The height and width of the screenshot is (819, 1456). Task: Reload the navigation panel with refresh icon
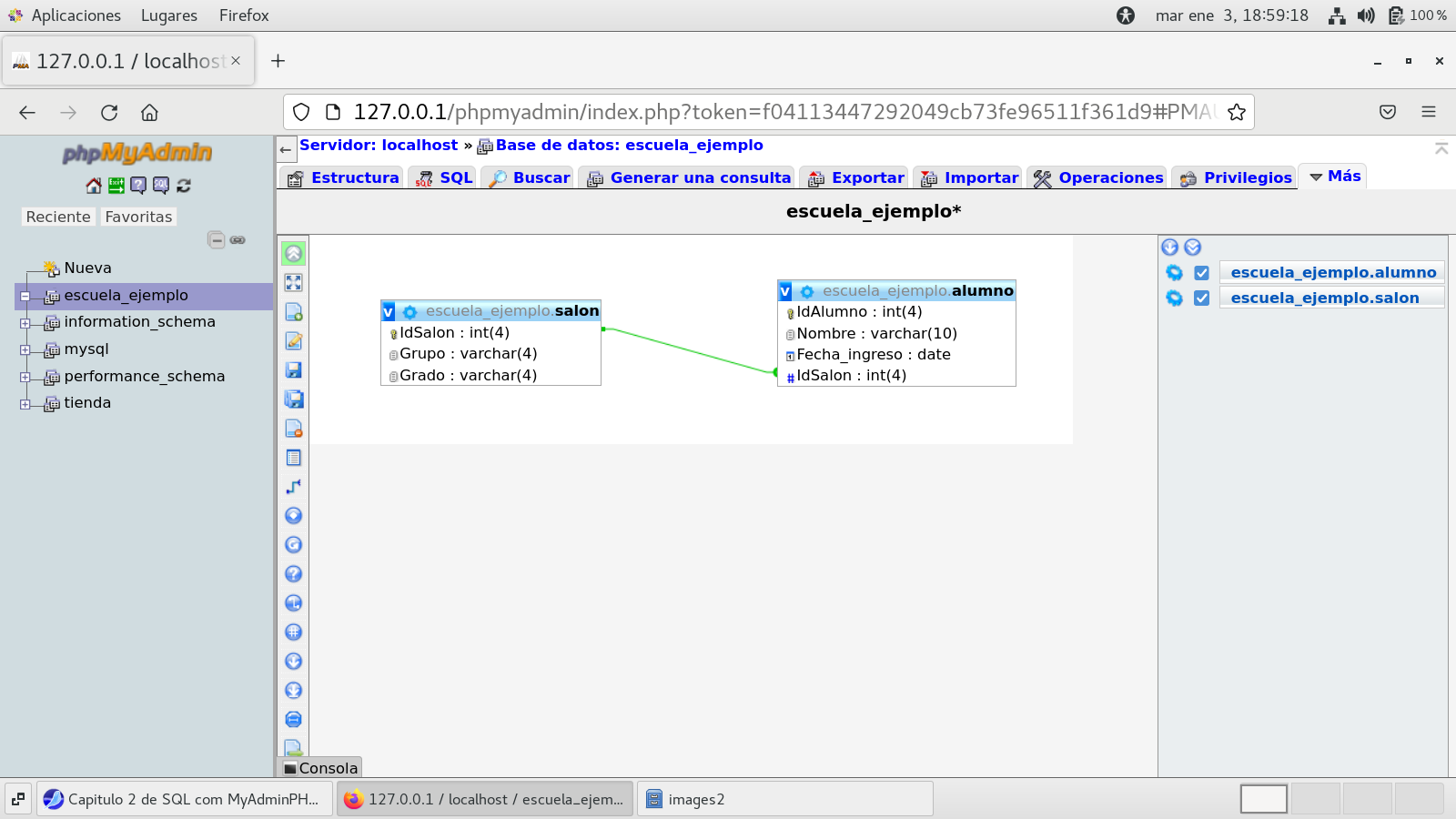184,186
